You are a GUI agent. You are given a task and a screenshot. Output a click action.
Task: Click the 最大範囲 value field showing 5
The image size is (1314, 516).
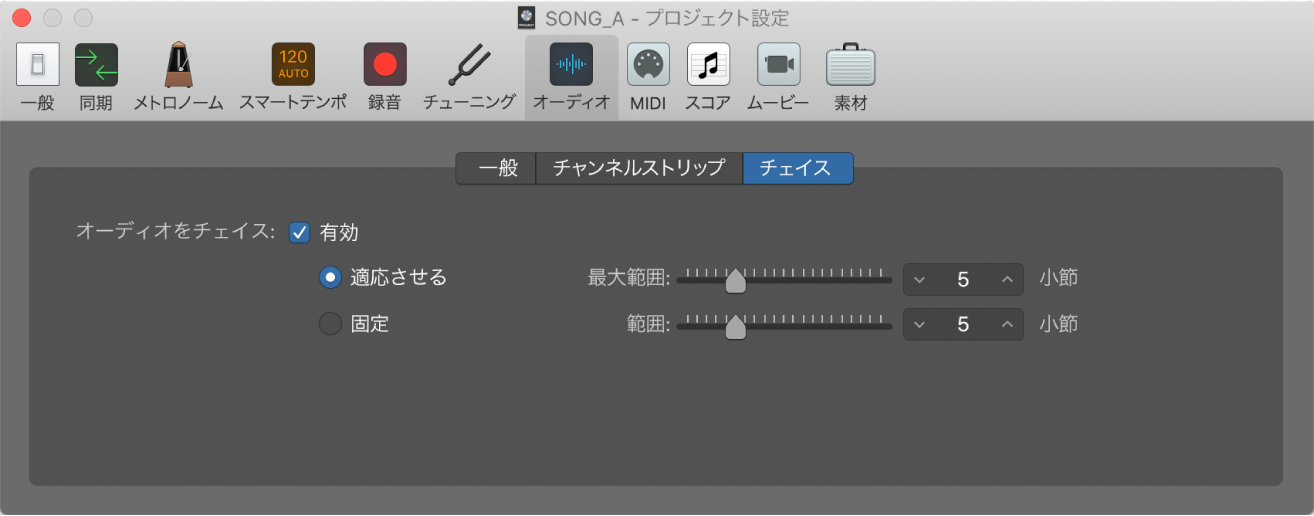pos(963,279)
